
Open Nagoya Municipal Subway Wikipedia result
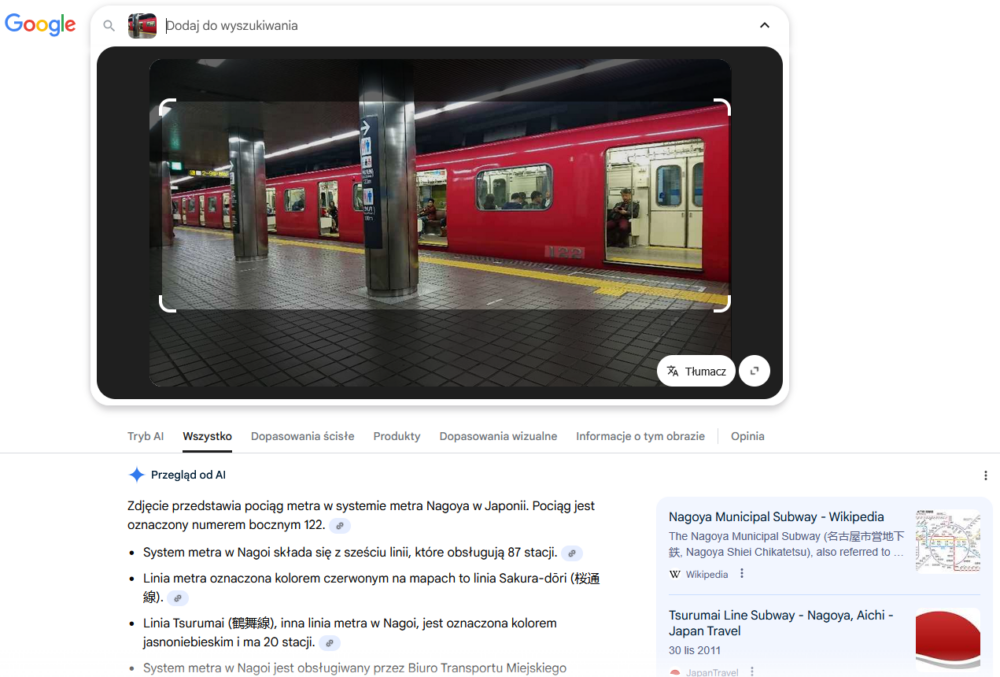(776, 517)
